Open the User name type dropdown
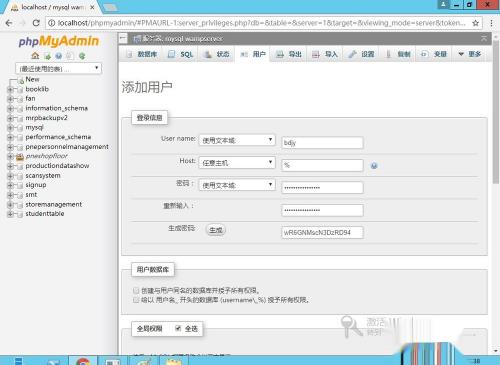Screen dimensions: 500x365 point(237,140)
